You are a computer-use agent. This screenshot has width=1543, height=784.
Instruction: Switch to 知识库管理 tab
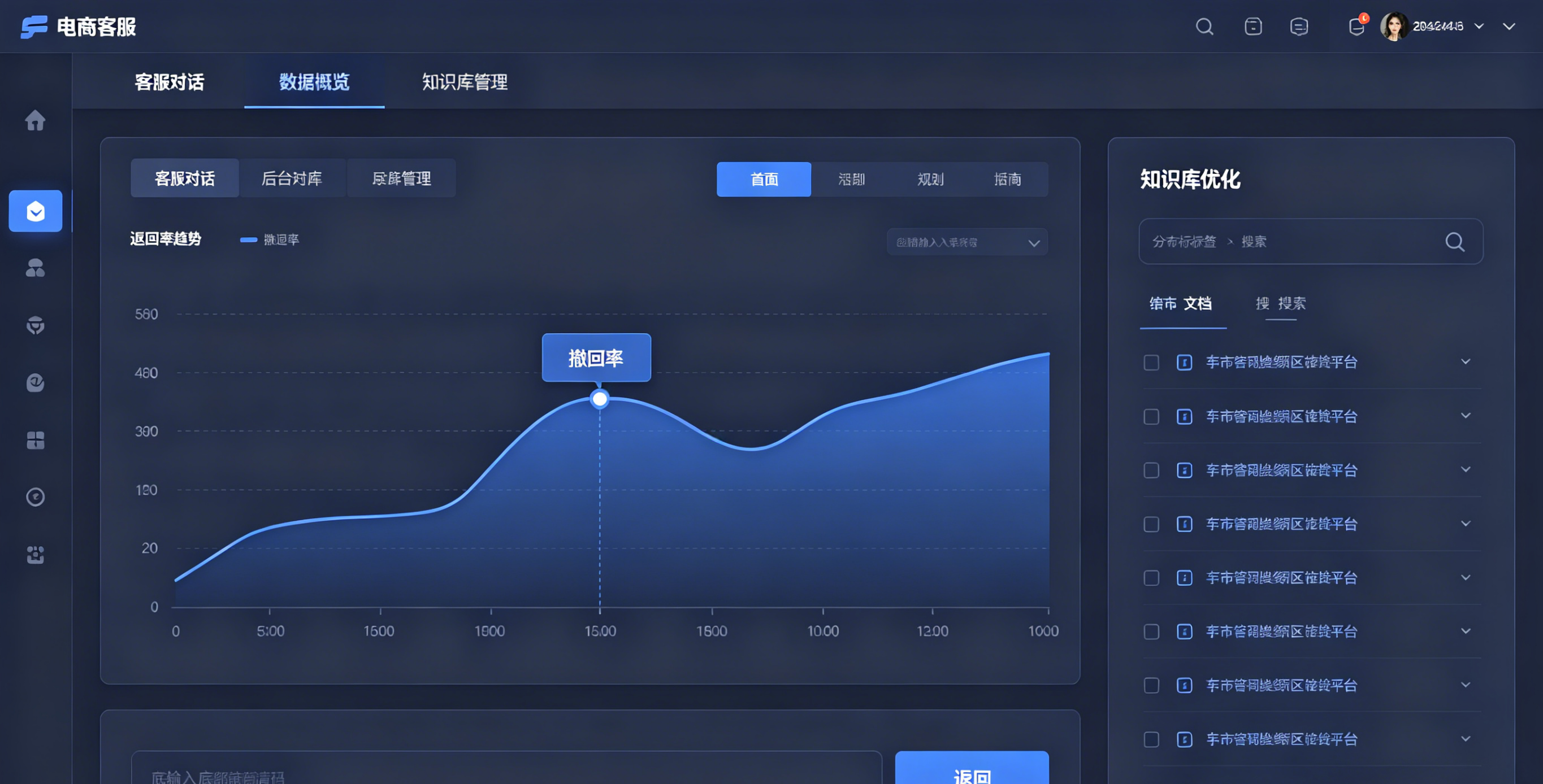coord(464,81)
